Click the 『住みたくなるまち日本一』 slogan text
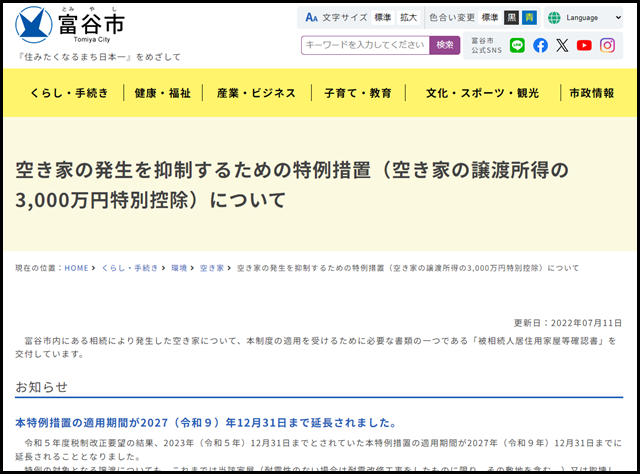640x474 pixels. pos(98,57)
